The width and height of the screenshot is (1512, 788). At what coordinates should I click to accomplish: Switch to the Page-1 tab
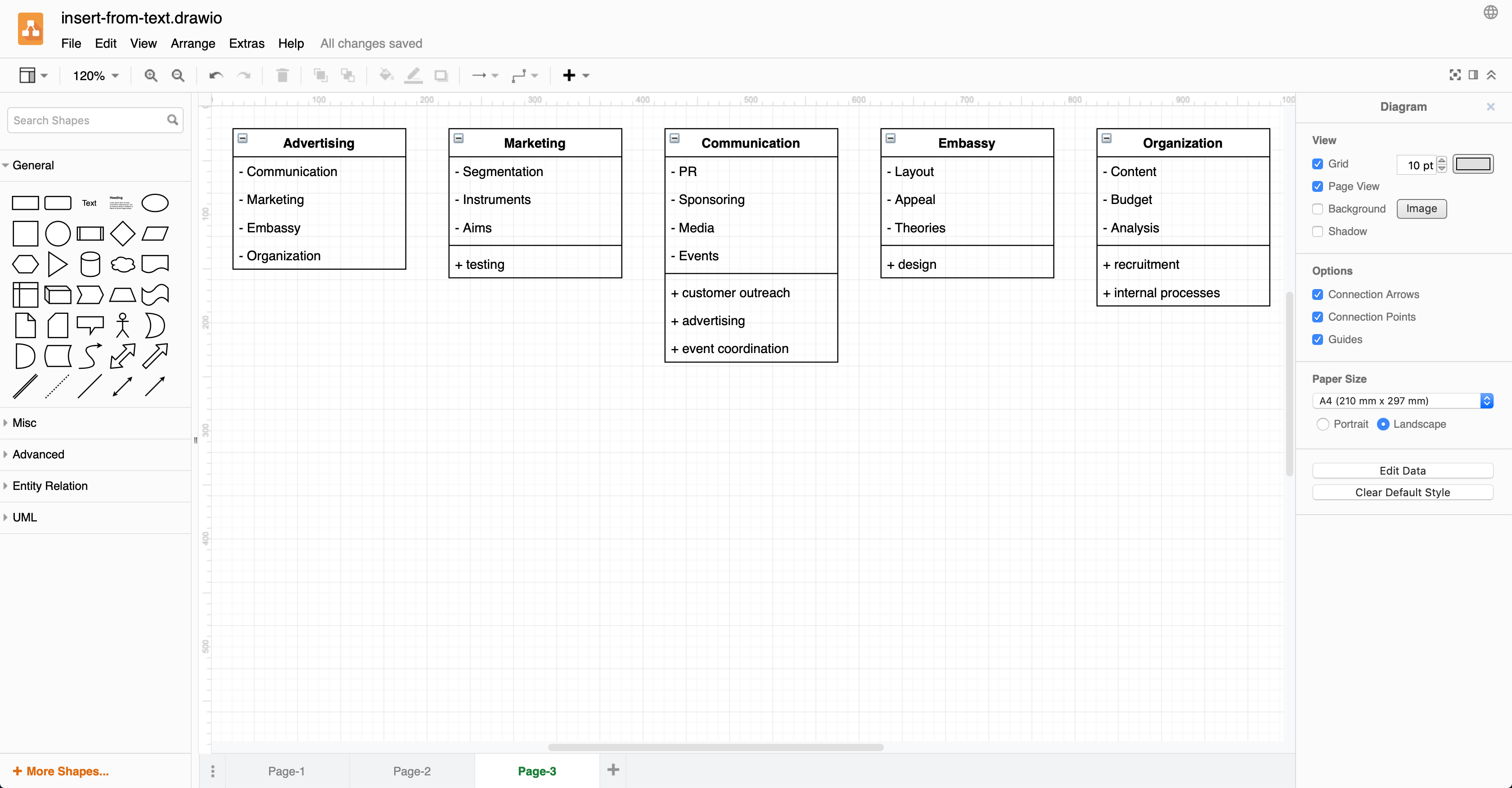tap(286, 771)
